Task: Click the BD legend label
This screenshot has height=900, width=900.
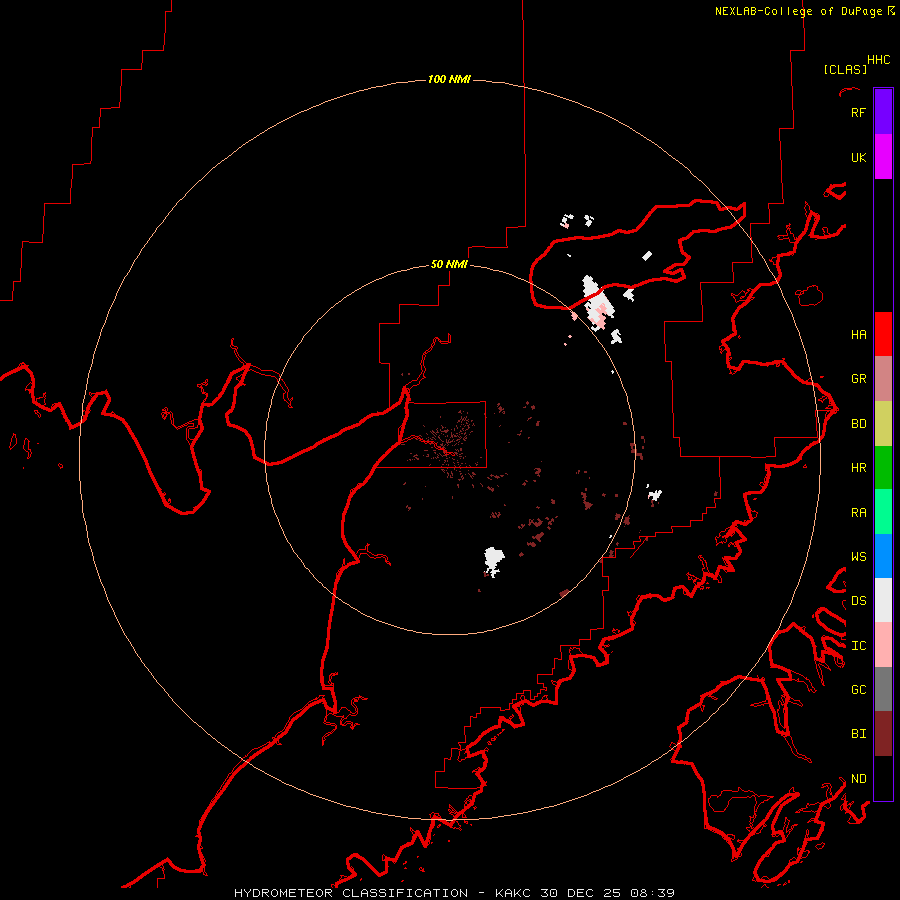Action: [858, 424]
